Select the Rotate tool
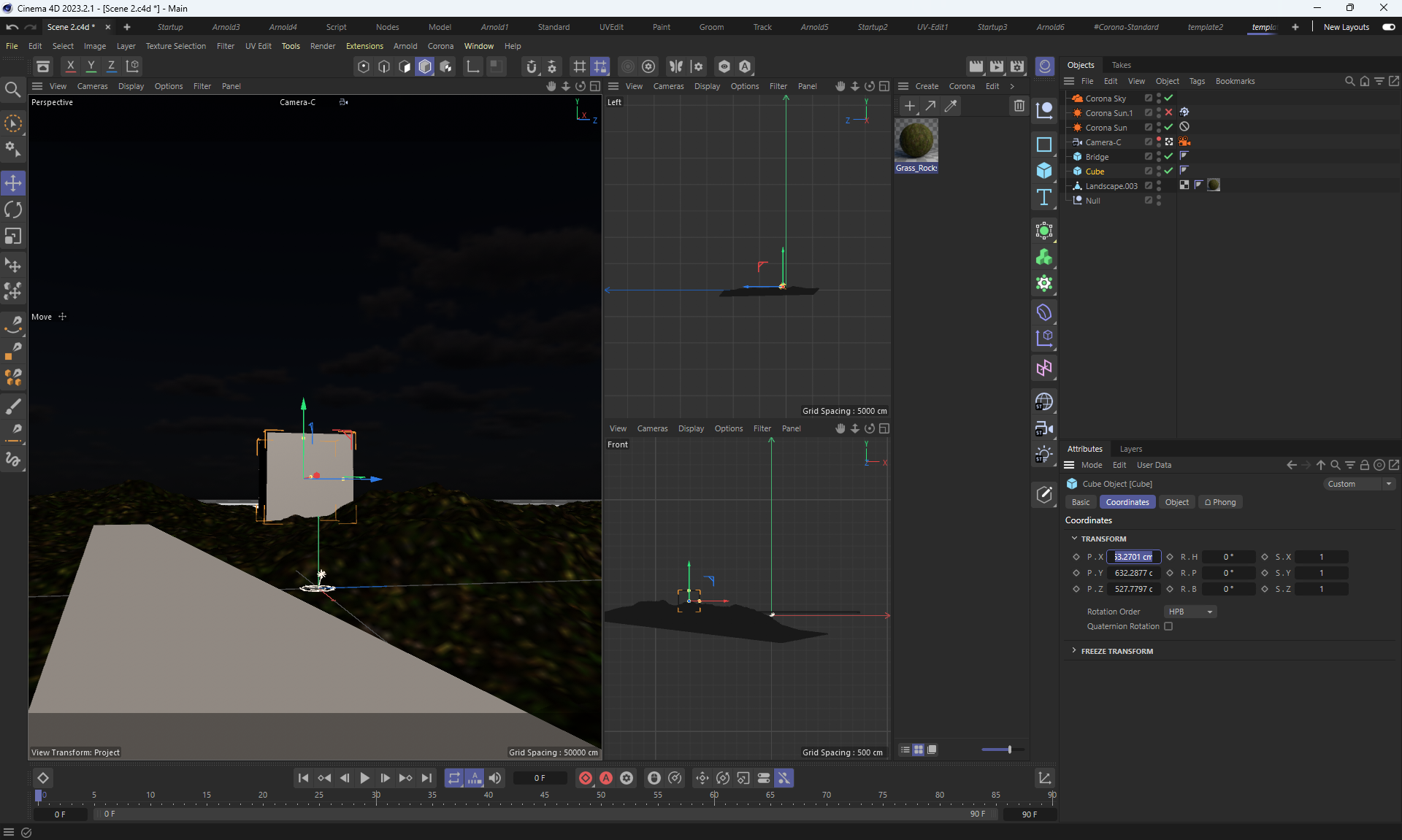This screenshot has height=840, width=1402. (x=13, y=209)
